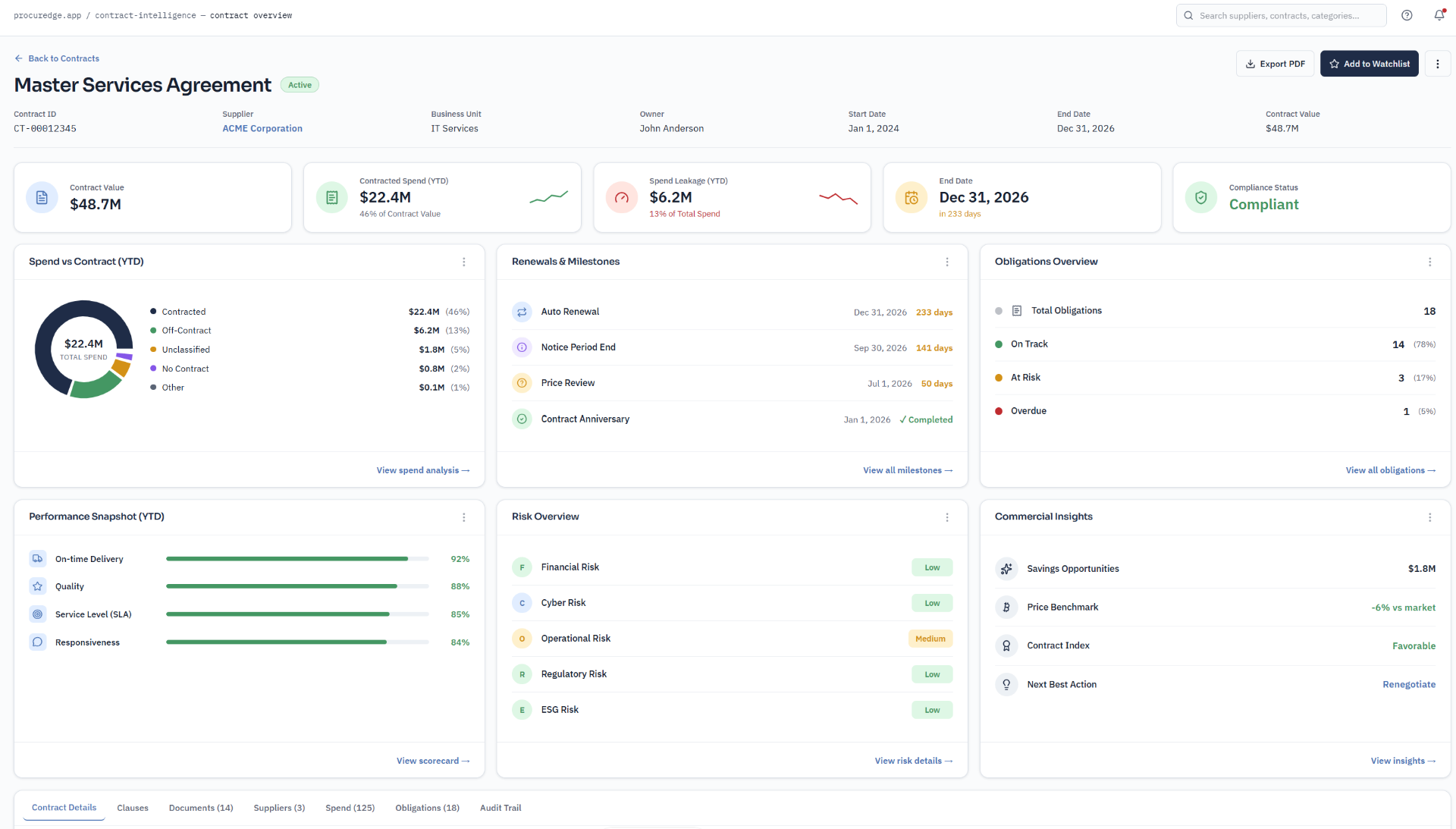Go back to Contracts
The image size is (1456, 829).
tap(57, 58)
